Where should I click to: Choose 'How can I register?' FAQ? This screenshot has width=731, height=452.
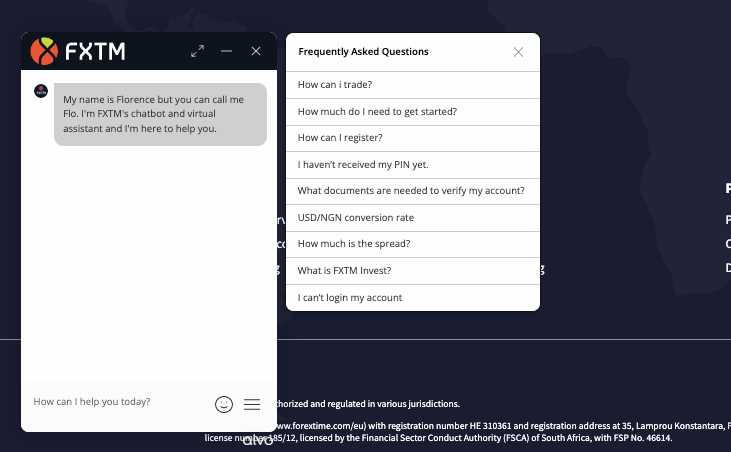413,138
